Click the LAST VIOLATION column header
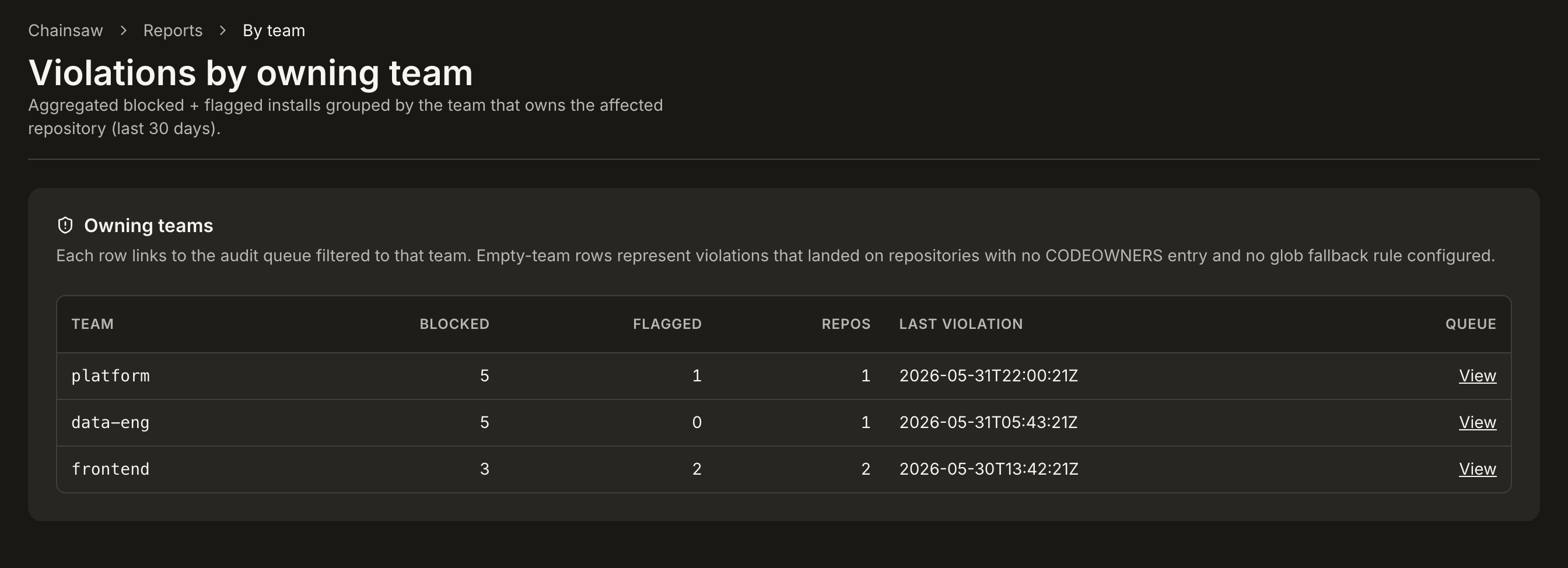The width and height of the screenshot is (1568, 568). 961,324
